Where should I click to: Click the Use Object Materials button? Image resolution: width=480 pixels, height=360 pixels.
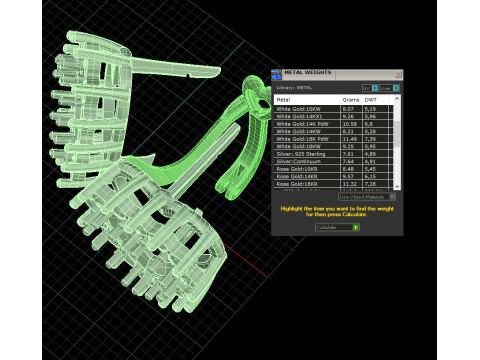coord(367,197)
